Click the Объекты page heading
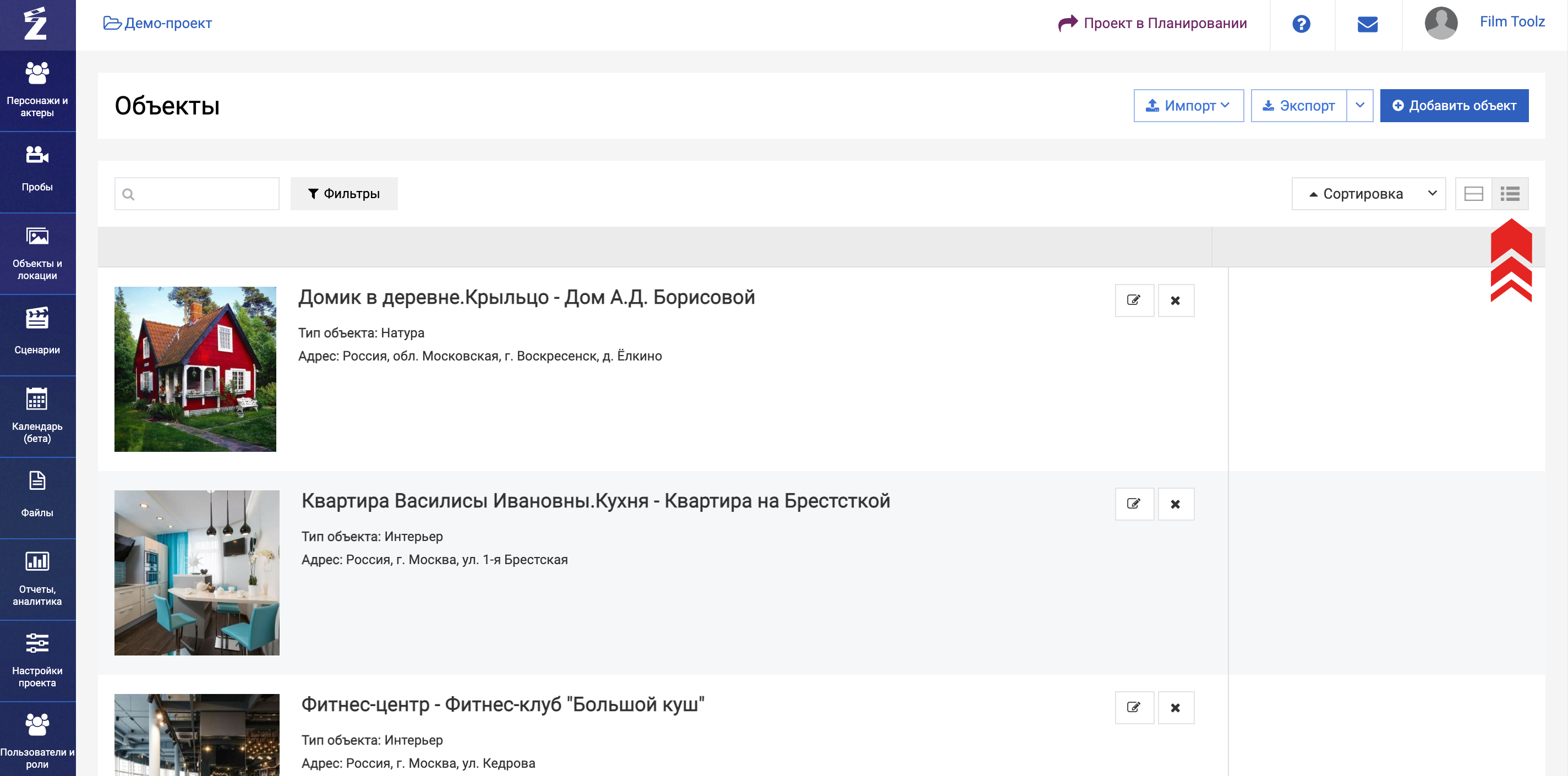Image resolution: width=1568 pixels, height=776 pixels. [167, 106]
